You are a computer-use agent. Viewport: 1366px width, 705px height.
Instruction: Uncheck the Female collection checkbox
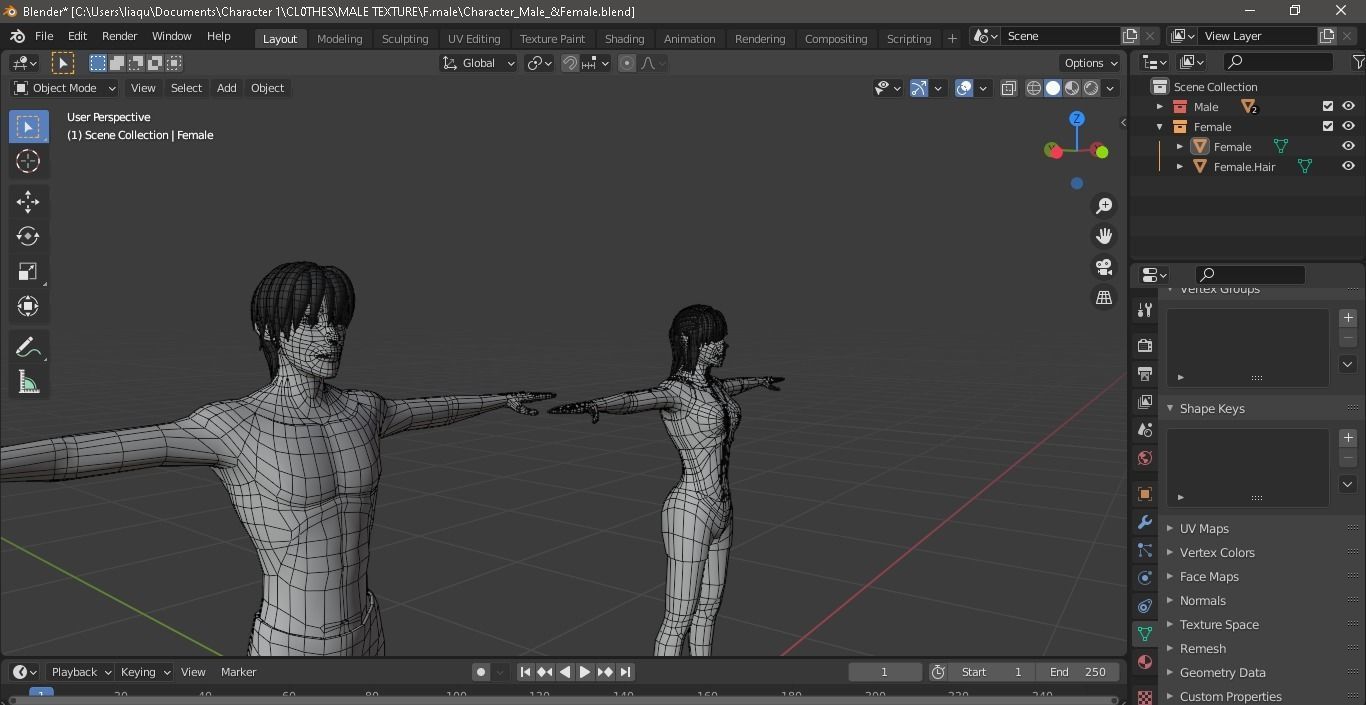[x=1328, y=126]
